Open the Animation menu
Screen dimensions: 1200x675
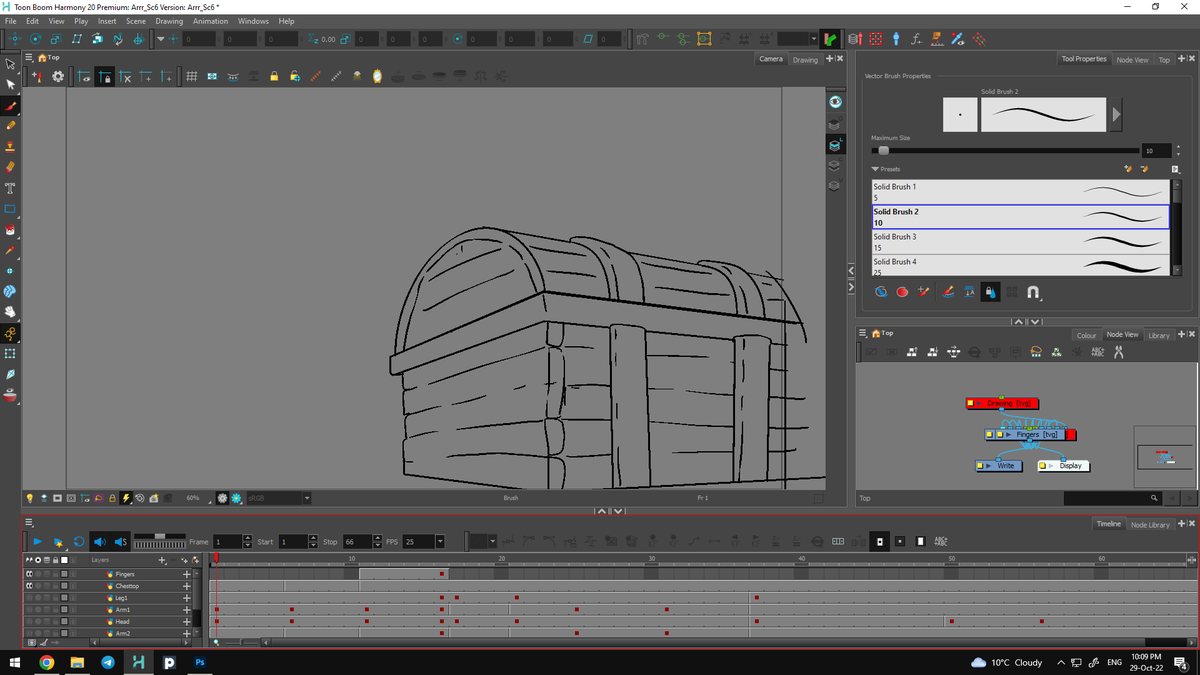(x=210, y=21)
